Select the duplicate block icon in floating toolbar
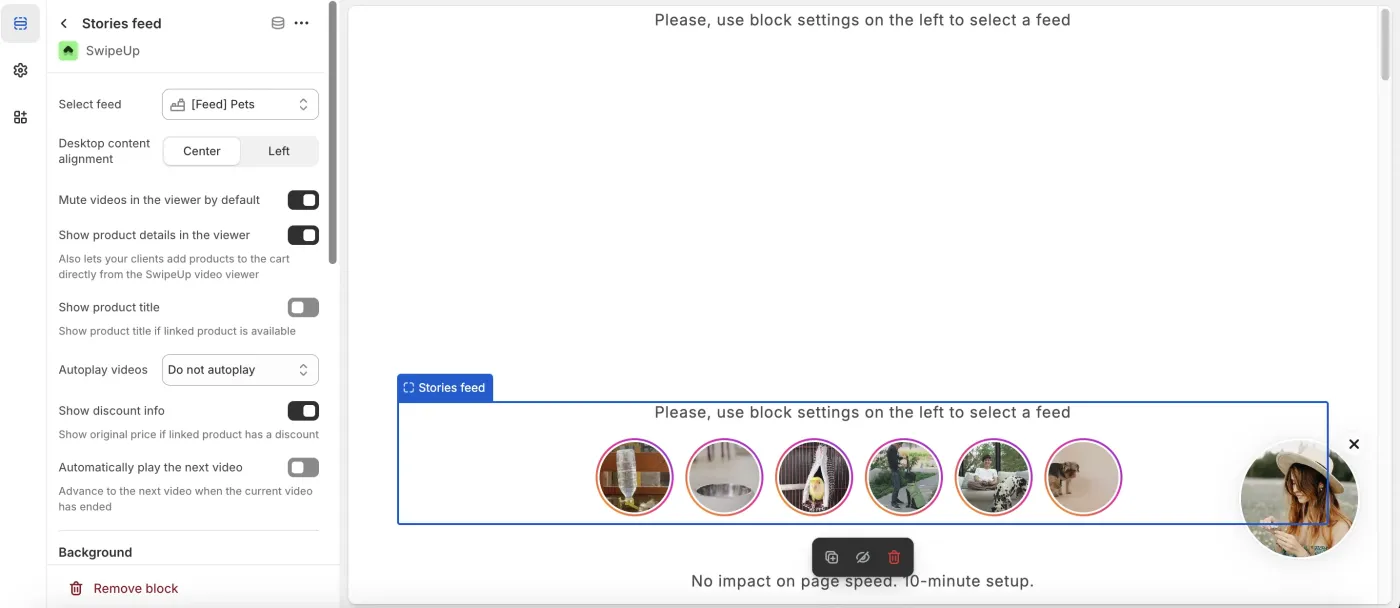 (831, 557)
